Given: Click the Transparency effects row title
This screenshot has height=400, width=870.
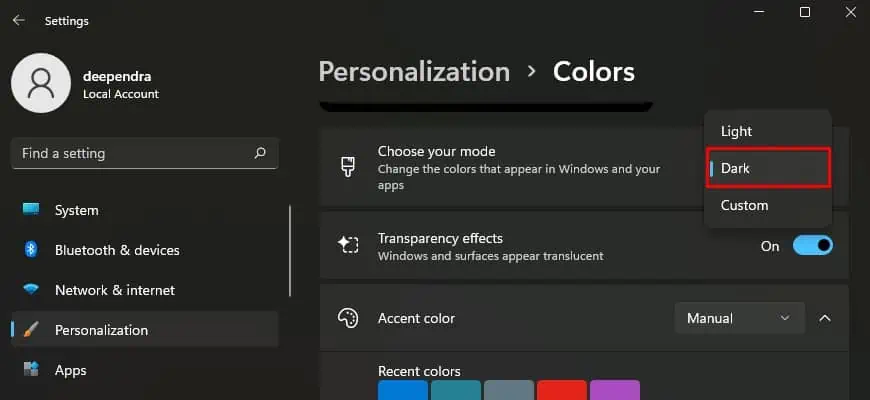Looking at the screenshot, I should click(440, 239).
